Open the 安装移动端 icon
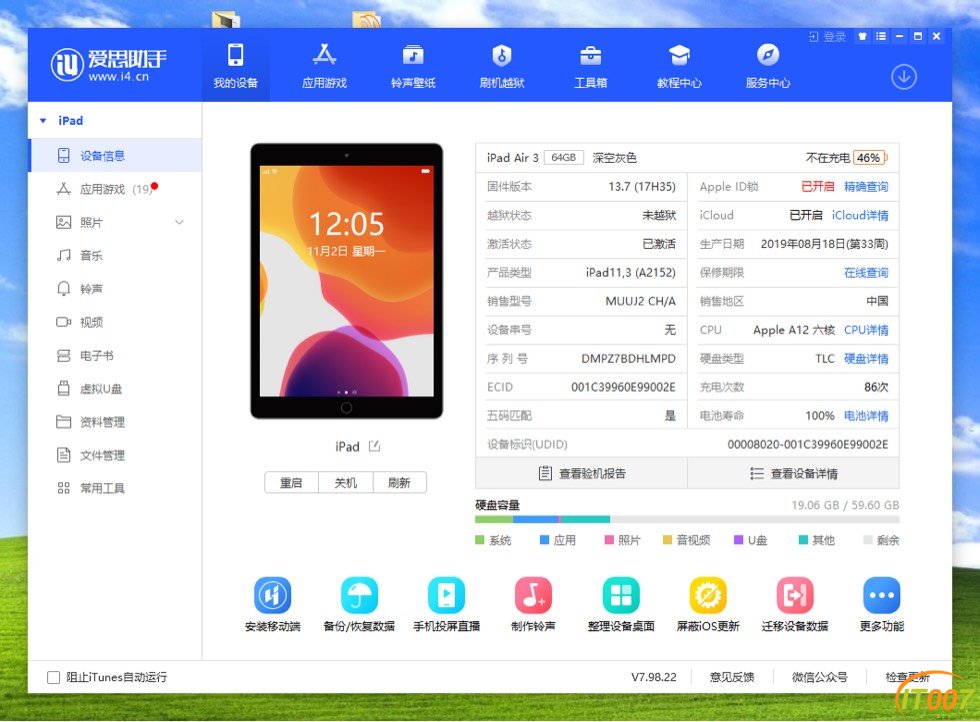 click(x=272, y=595)
